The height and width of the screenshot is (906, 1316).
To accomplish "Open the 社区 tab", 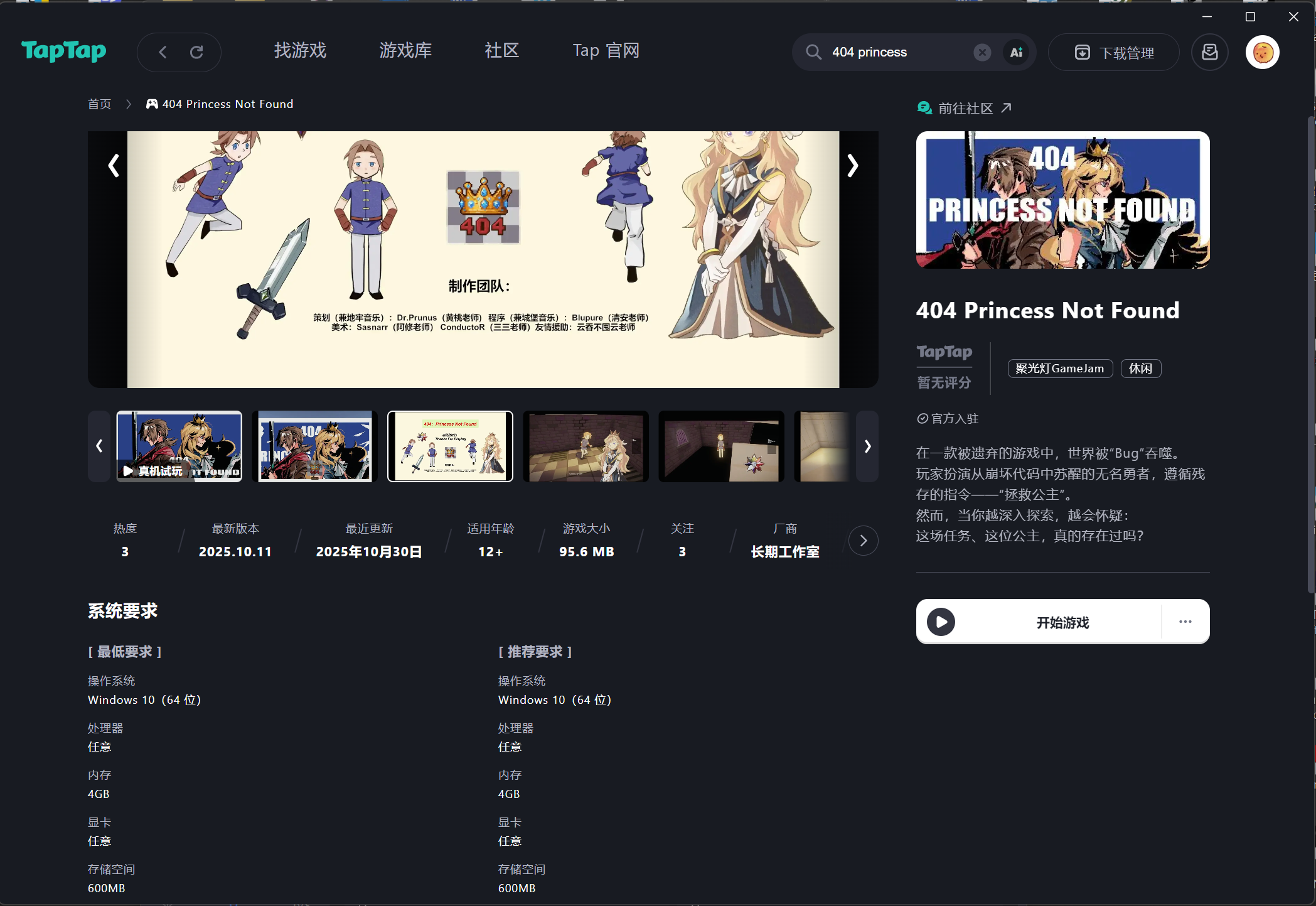I will pyautogui.click(x=501, y=51).
